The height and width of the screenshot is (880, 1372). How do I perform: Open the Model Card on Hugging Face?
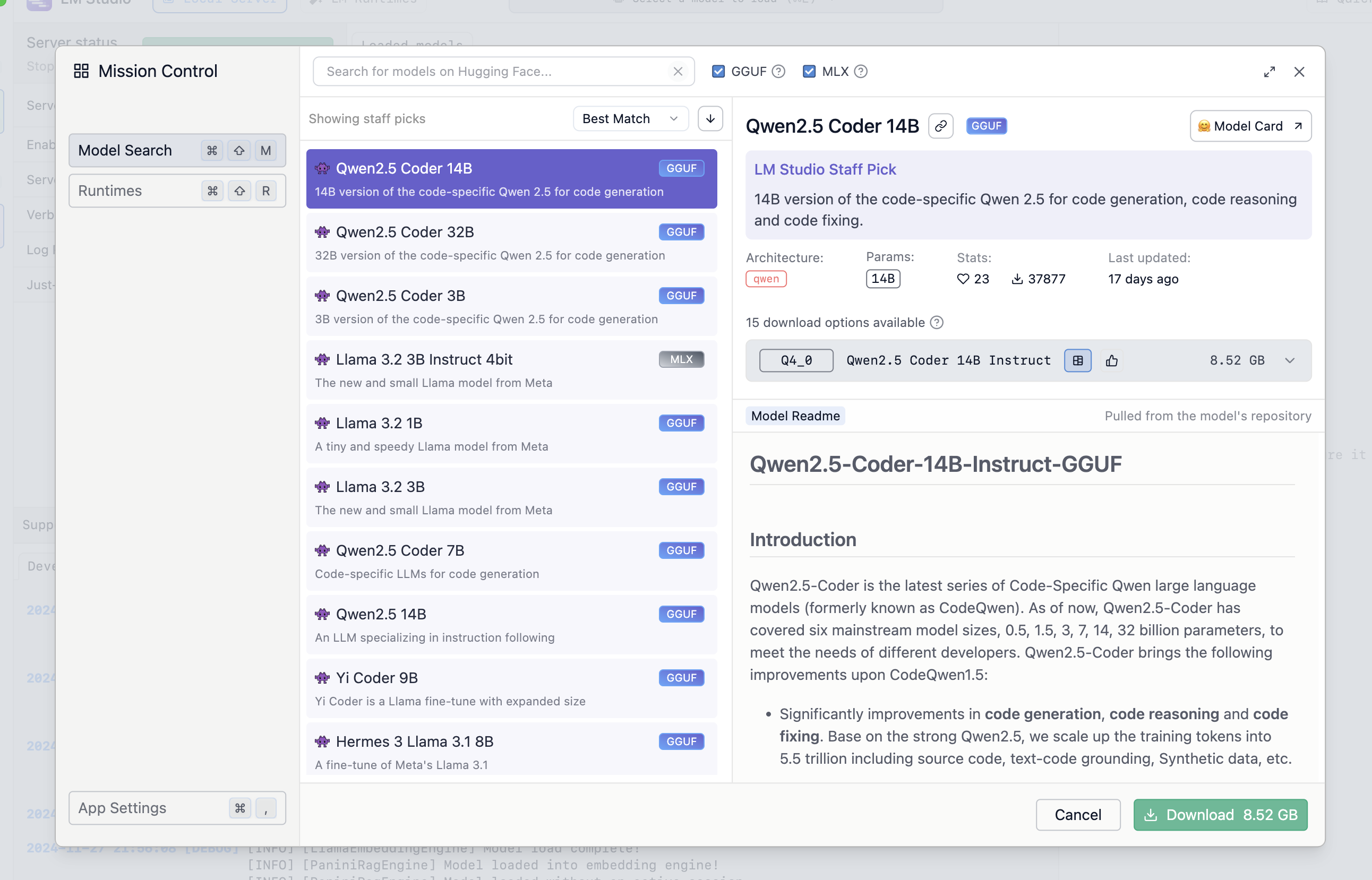pyautogui.click(x=1251, y=126)
